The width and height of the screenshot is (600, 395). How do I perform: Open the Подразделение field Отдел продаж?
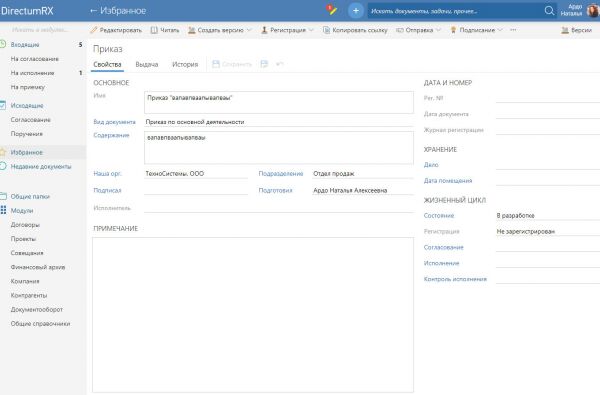pyautogui.click(x=363, y=173)
